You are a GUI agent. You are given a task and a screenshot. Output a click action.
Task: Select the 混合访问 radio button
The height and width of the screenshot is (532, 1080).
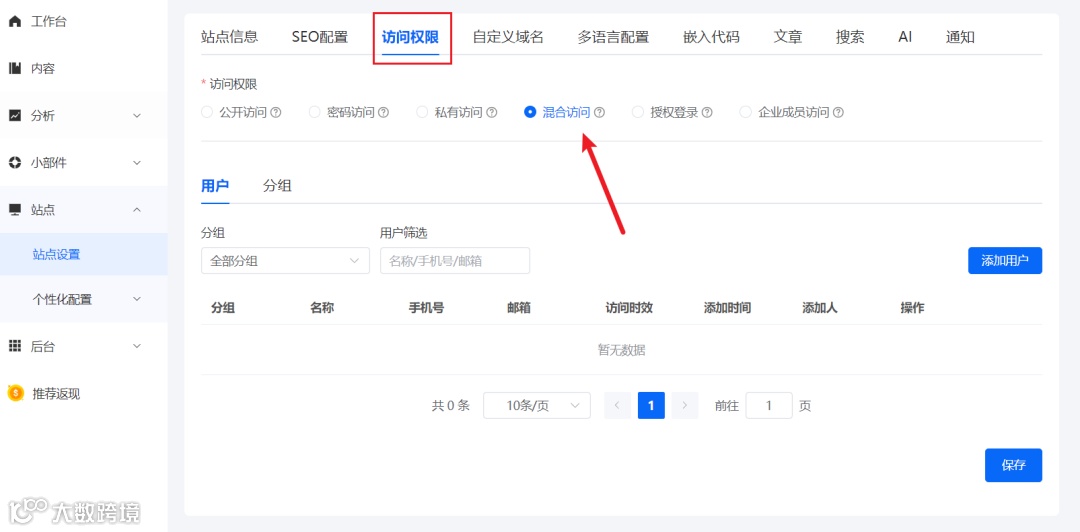coord(530,112)
